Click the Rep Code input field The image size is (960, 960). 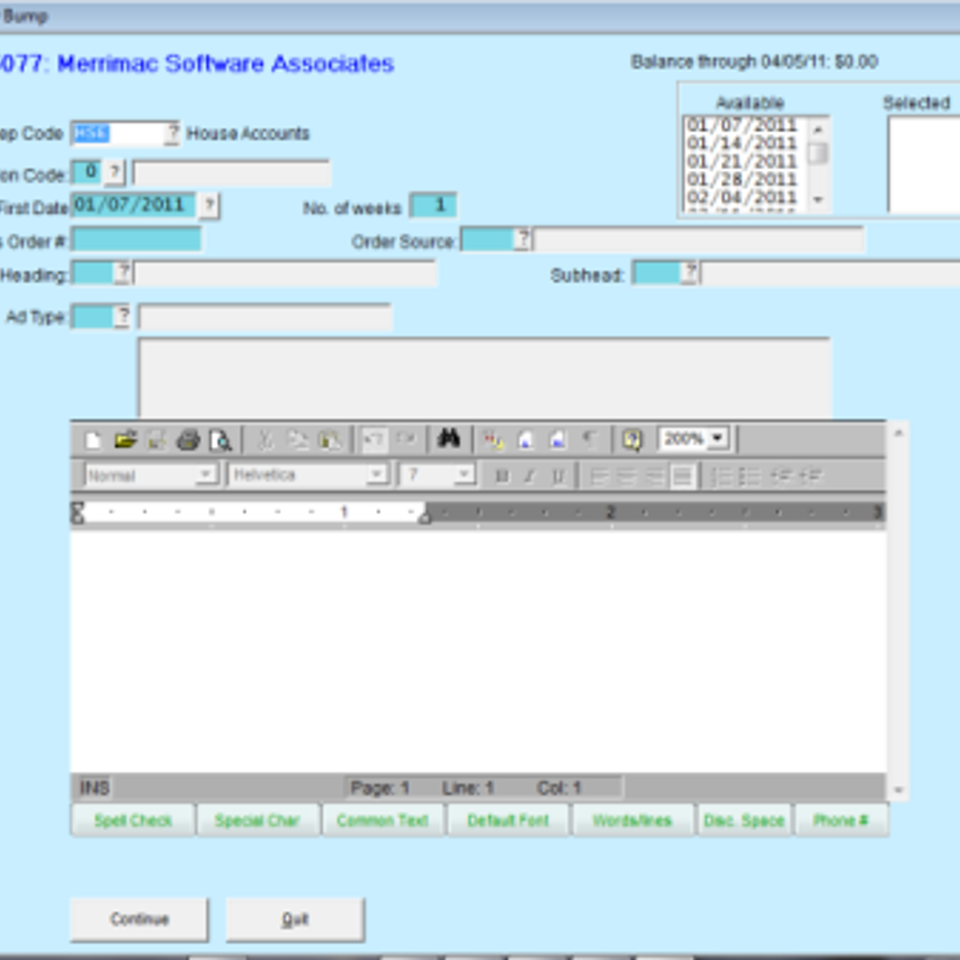[118, 133]
